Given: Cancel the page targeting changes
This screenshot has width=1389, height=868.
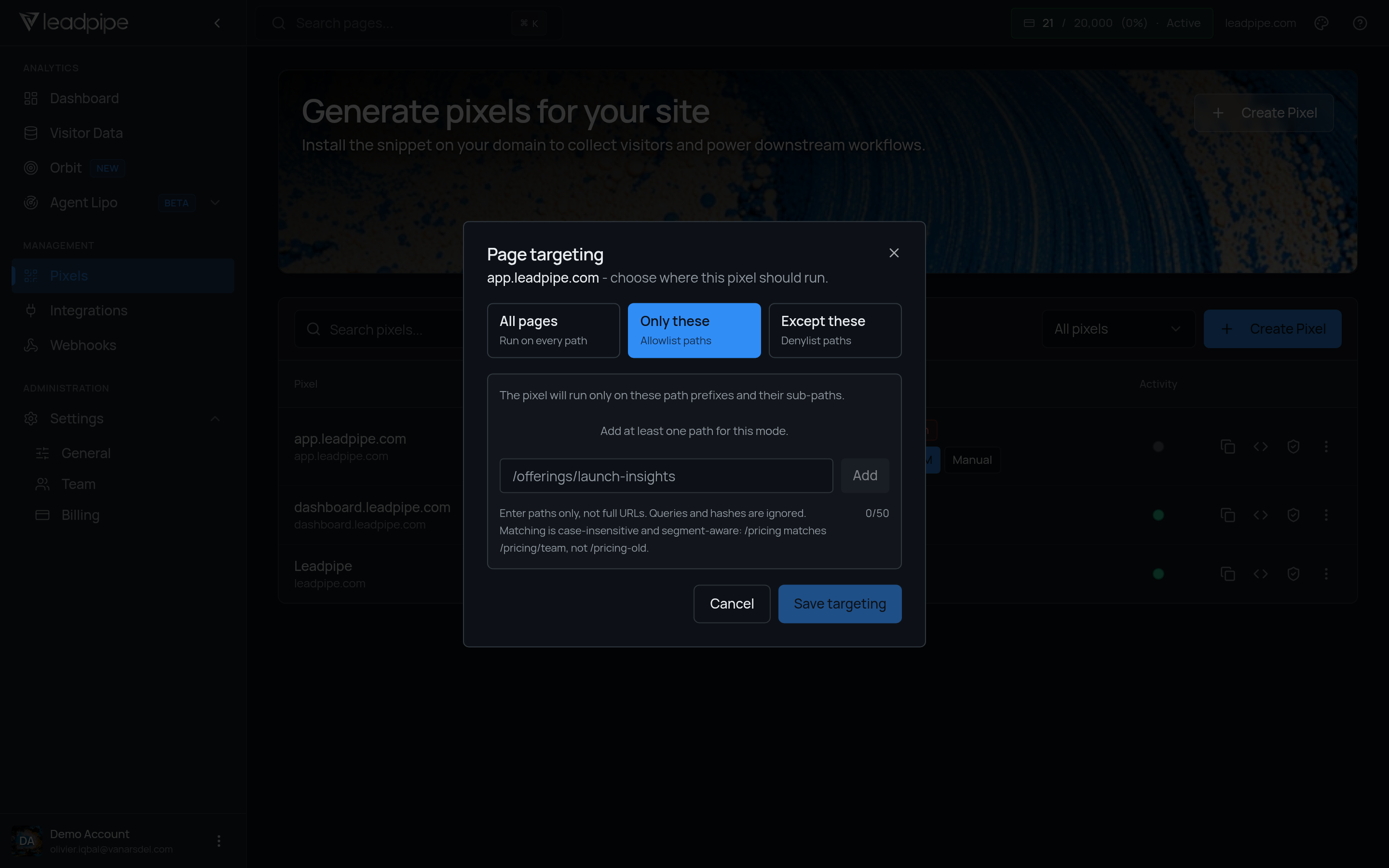Looking at the screenshot, I should coord(731,604).
